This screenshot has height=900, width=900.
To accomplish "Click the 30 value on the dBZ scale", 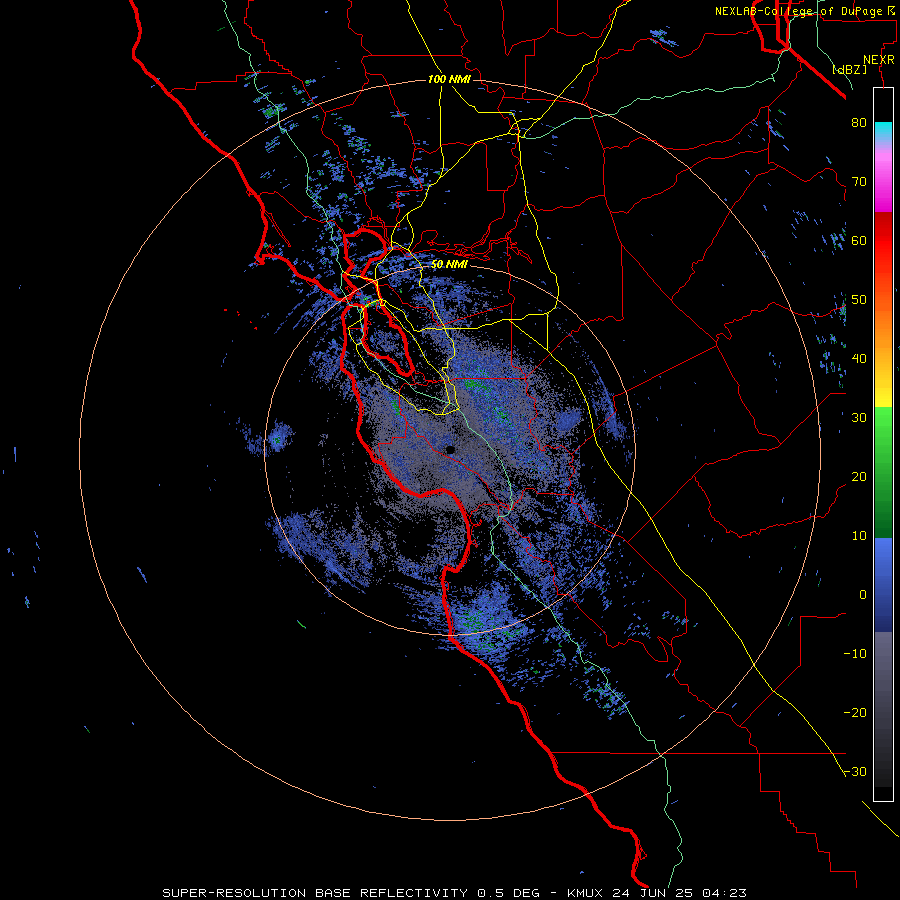I will click(859, 417).
